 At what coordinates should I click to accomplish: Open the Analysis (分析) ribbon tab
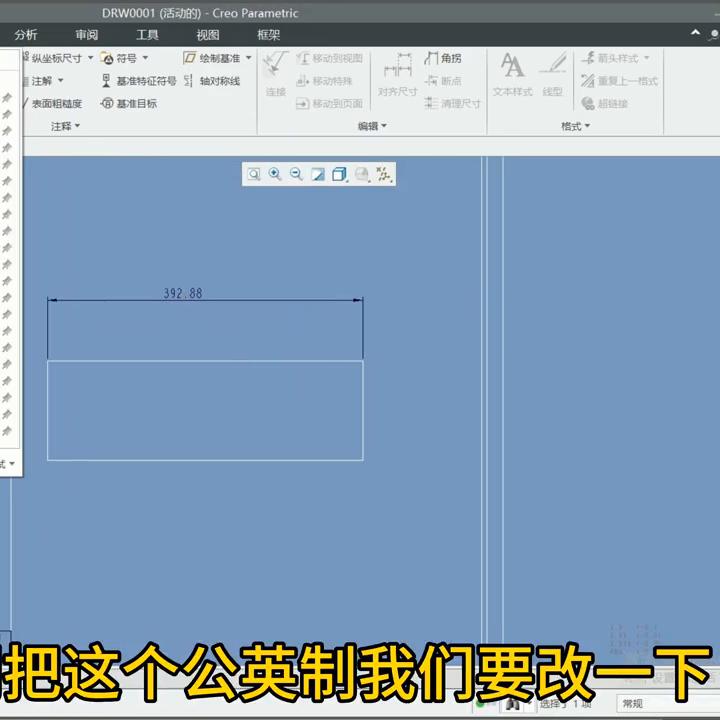26,35
